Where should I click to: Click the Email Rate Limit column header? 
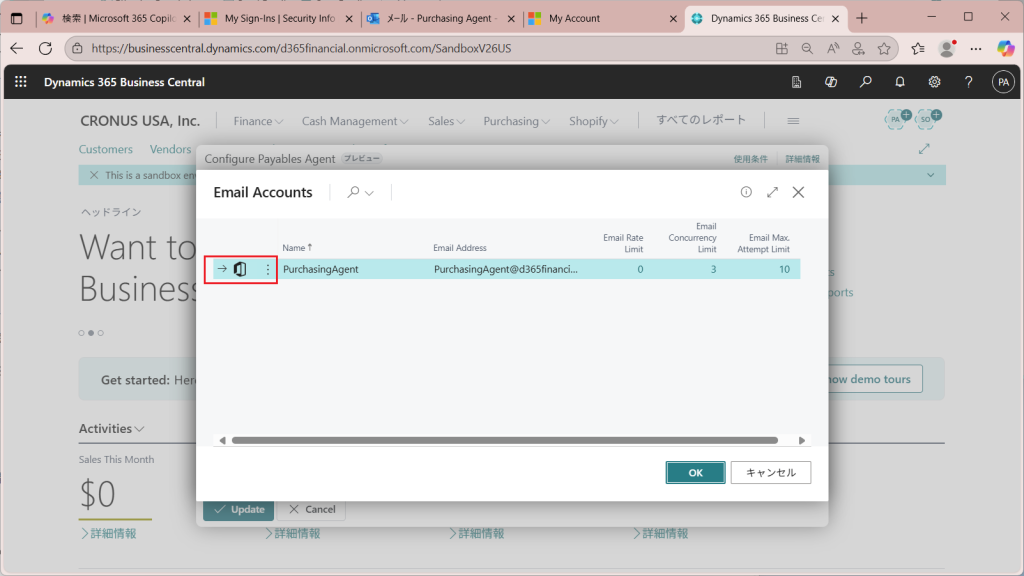point(623,243)
